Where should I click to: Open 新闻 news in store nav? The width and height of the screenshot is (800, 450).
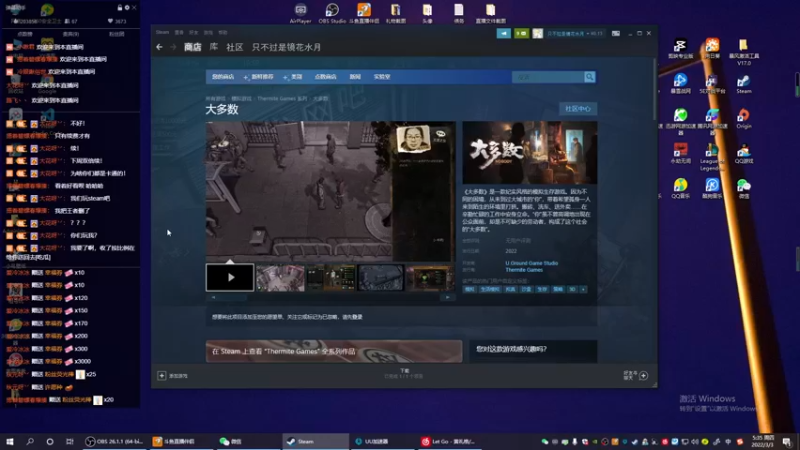355,77
